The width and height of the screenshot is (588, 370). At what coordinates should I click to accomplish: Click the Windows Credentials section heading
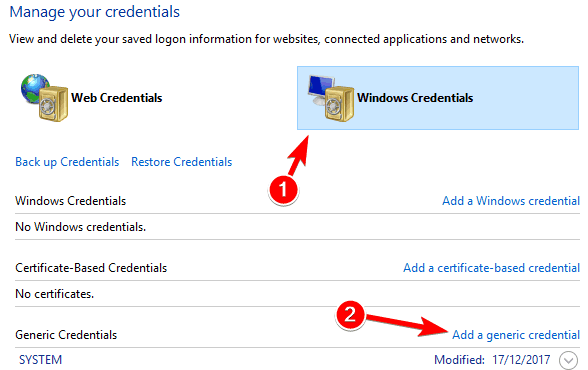point(70,201)
